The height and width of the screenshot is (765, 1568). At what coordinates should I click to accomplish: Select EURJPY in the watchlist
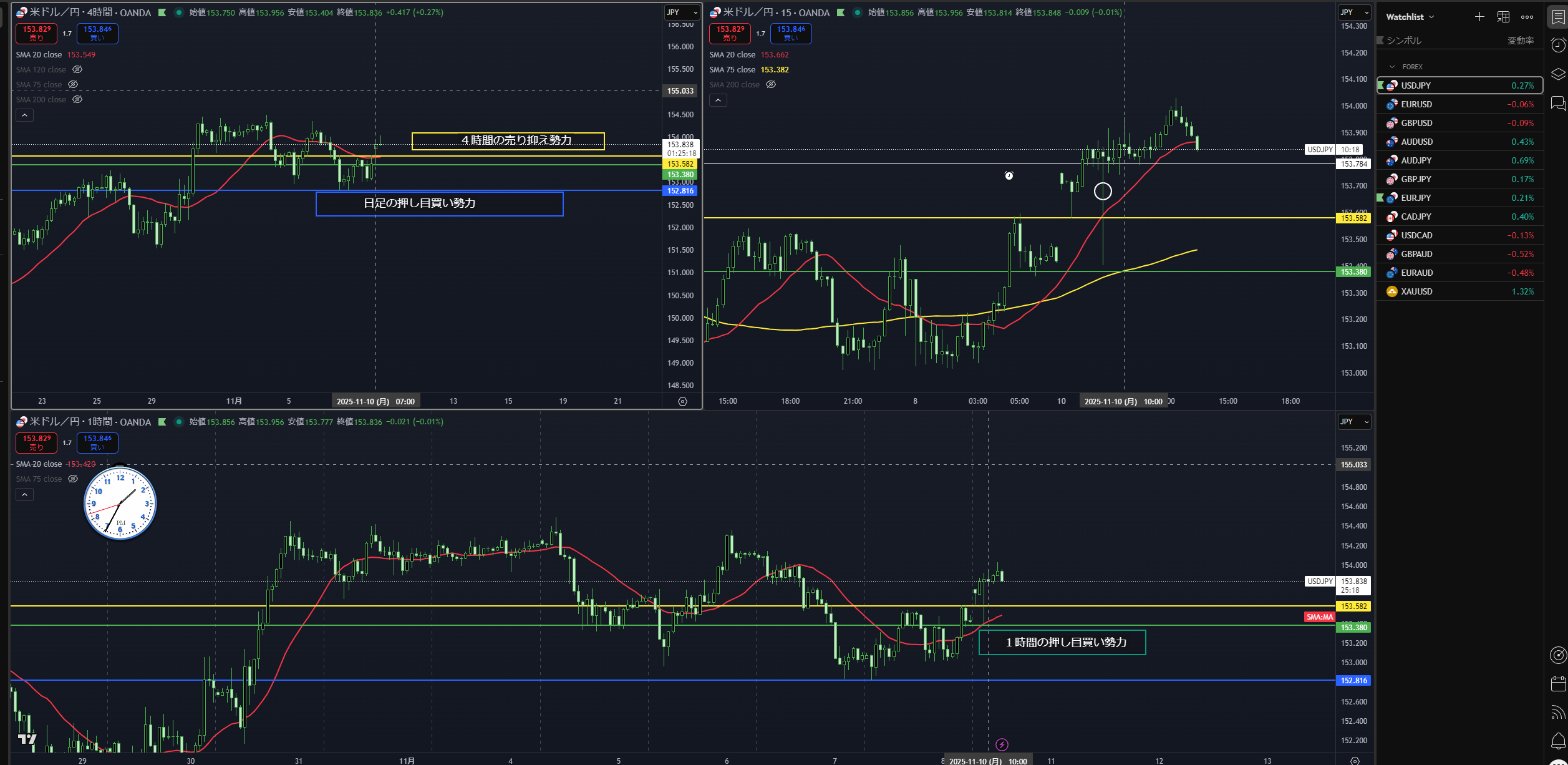[1416, 198]
